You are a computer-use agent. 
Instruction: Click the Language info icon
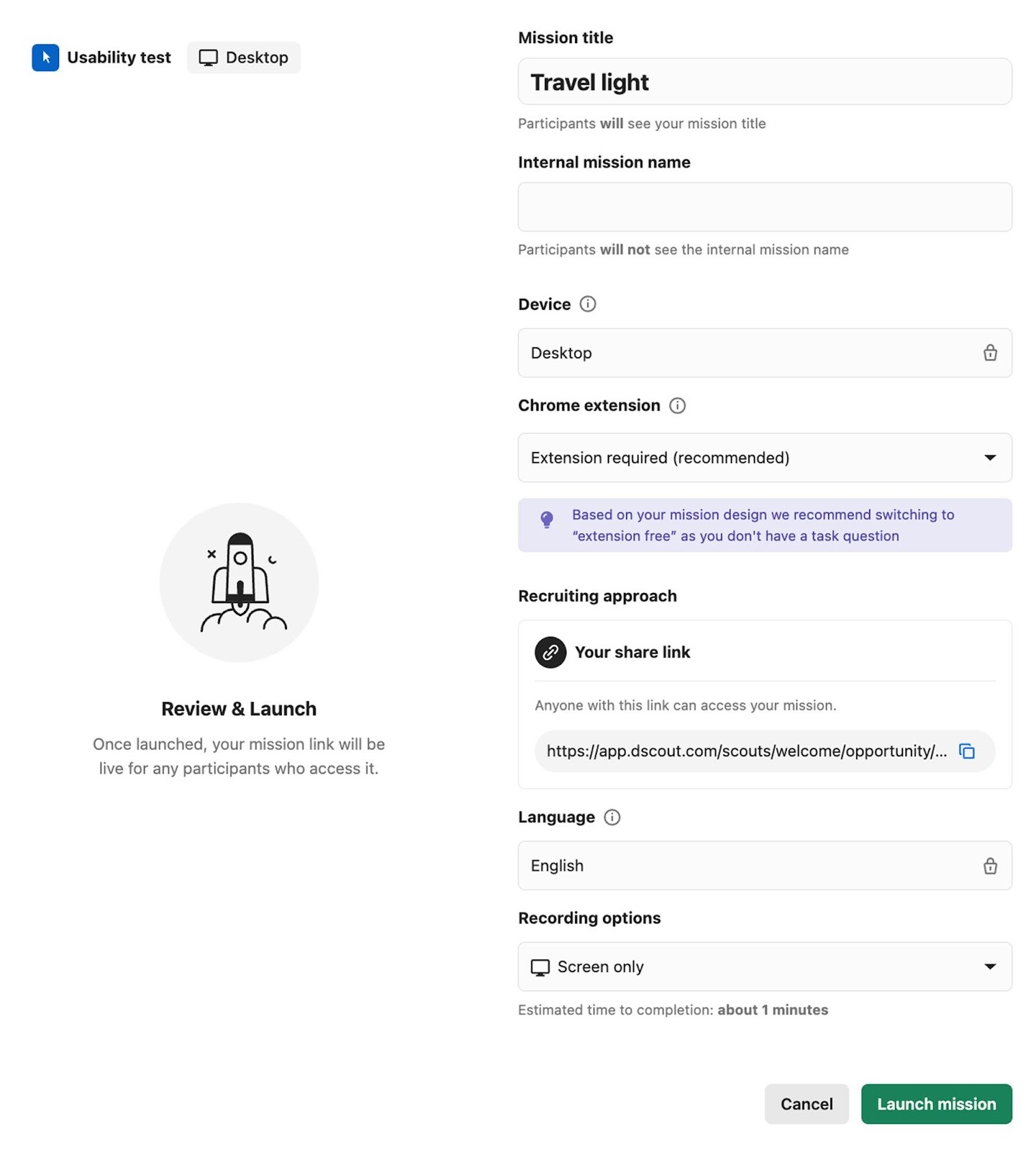612,817
